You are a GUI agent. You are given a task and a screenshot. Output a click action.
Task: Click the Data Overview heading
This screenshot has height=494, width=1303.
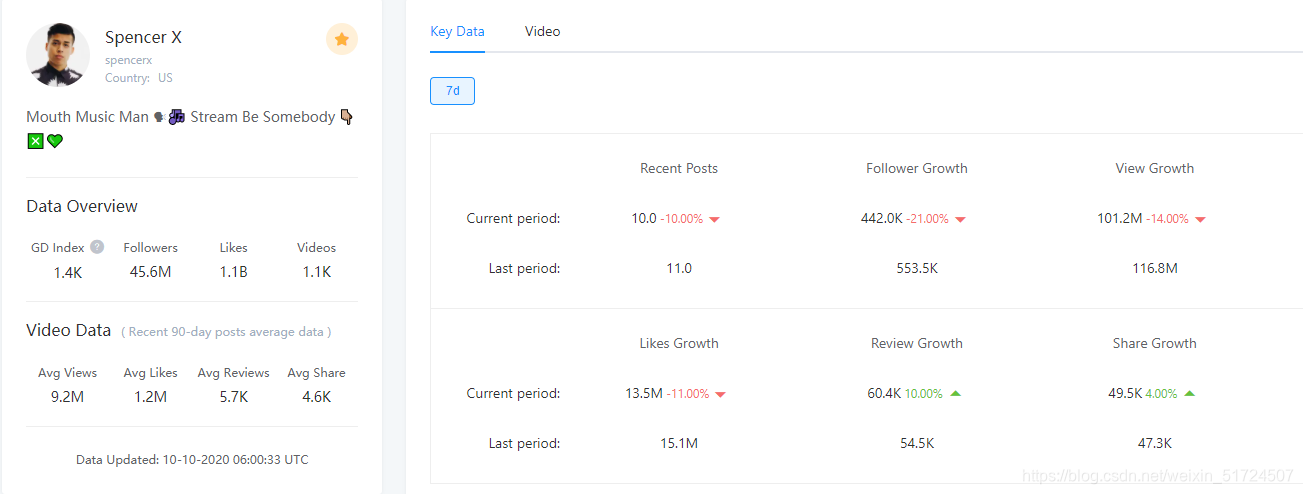(x=82, y=206)
